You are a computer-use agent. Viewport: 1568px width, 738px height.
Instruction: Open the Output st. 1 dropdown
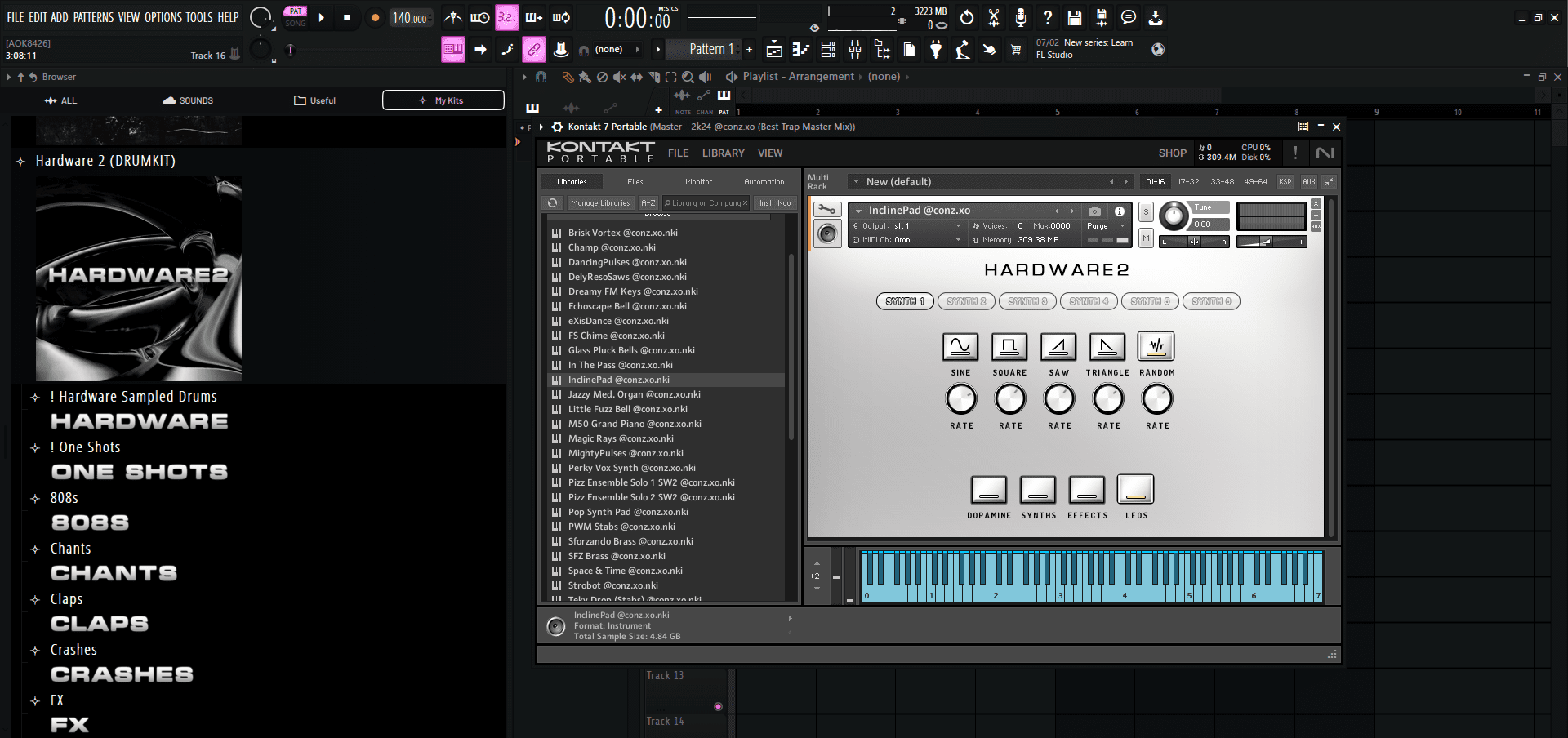tap(907, 226)
